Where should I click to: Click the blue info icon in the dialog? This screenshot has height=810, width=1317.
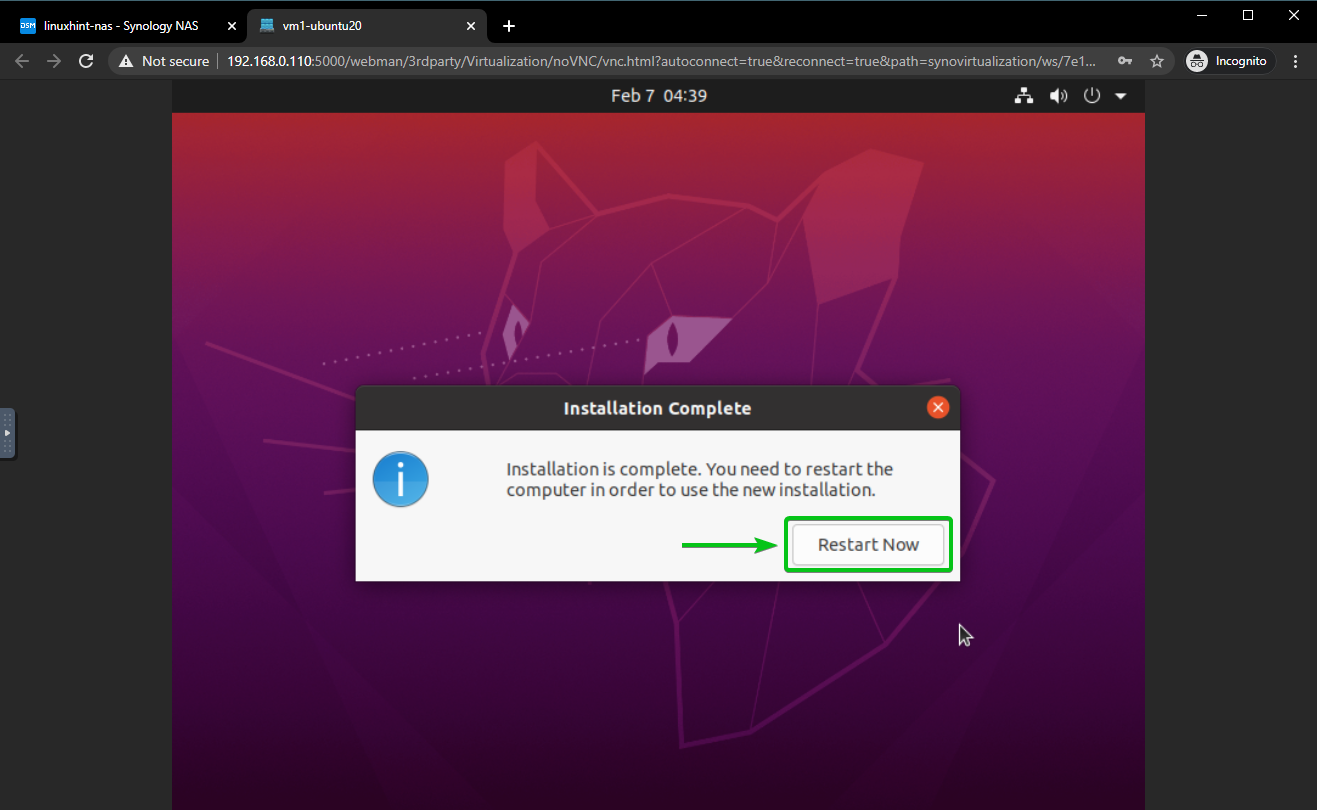click(x=400, y=479)
